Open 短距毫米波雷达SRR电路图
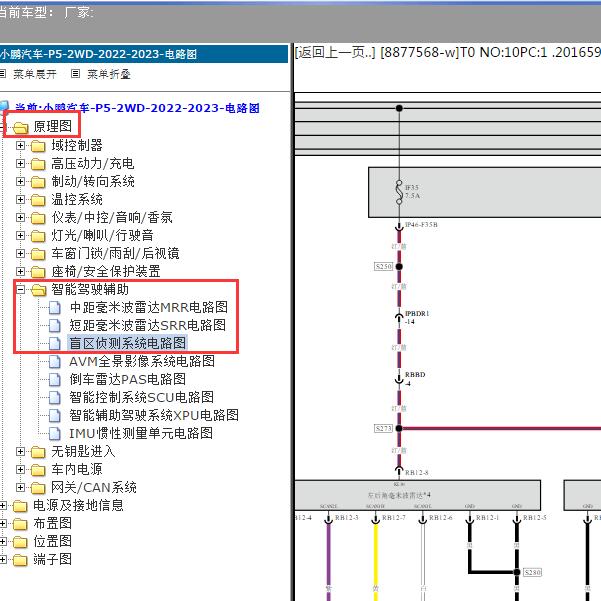Screen dimensions: 601x601 [148, 325]
